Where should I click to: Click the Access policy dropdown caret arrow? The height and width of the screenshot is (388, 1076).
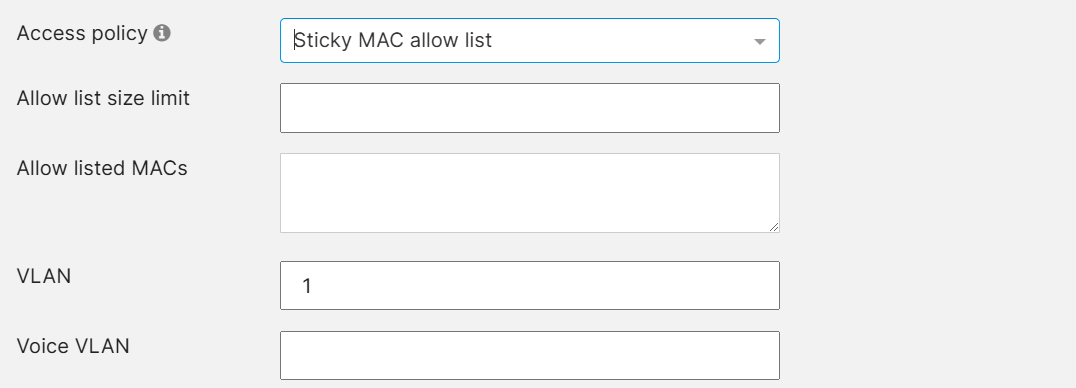pos(760,42)
